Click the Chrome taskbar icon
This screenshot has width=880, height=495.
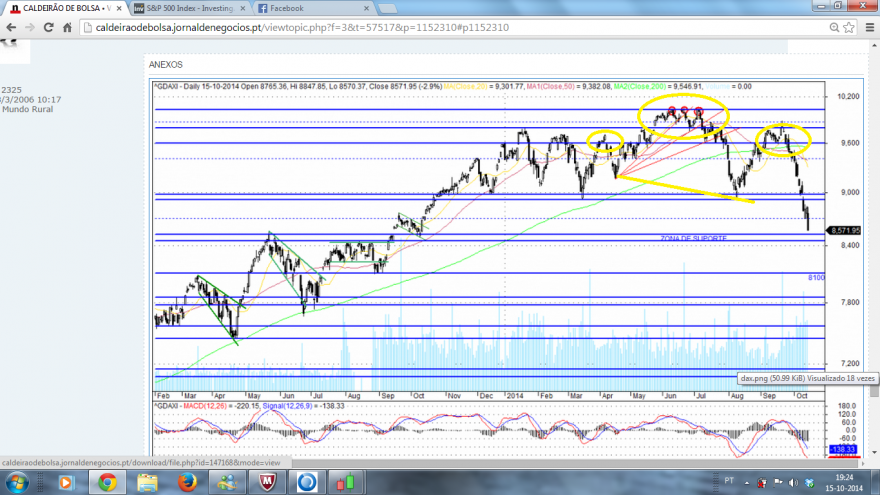point(107,482)
